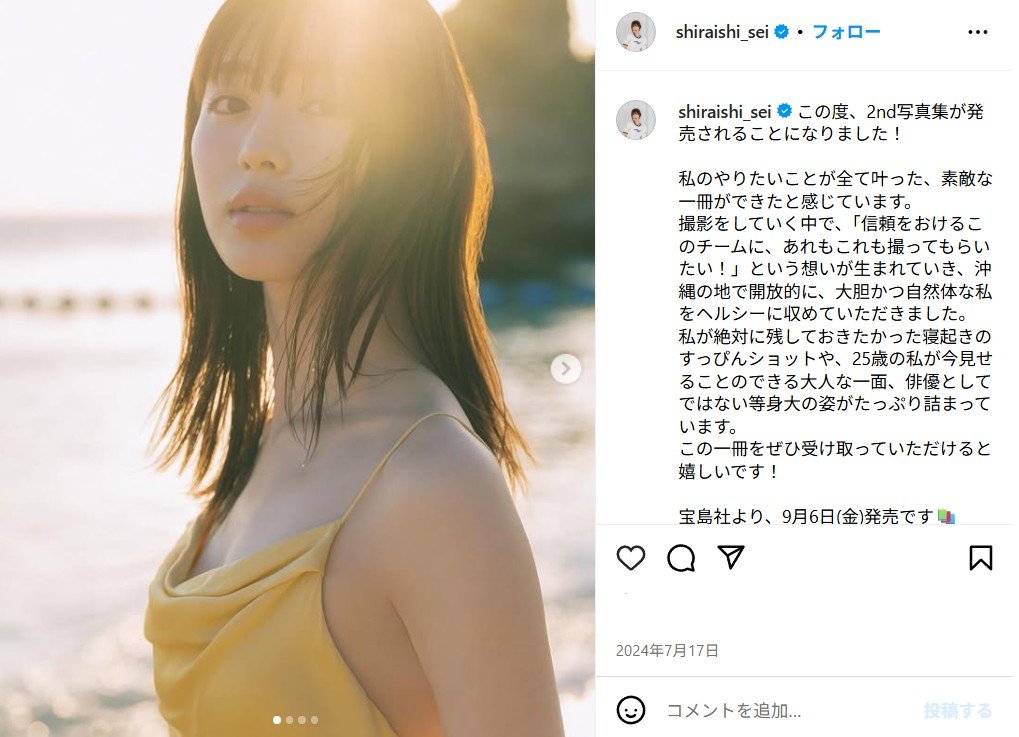Click the caption profile avatar
Image resolution: width=1019 pixels, height=737 pixels.
[636, 120]
